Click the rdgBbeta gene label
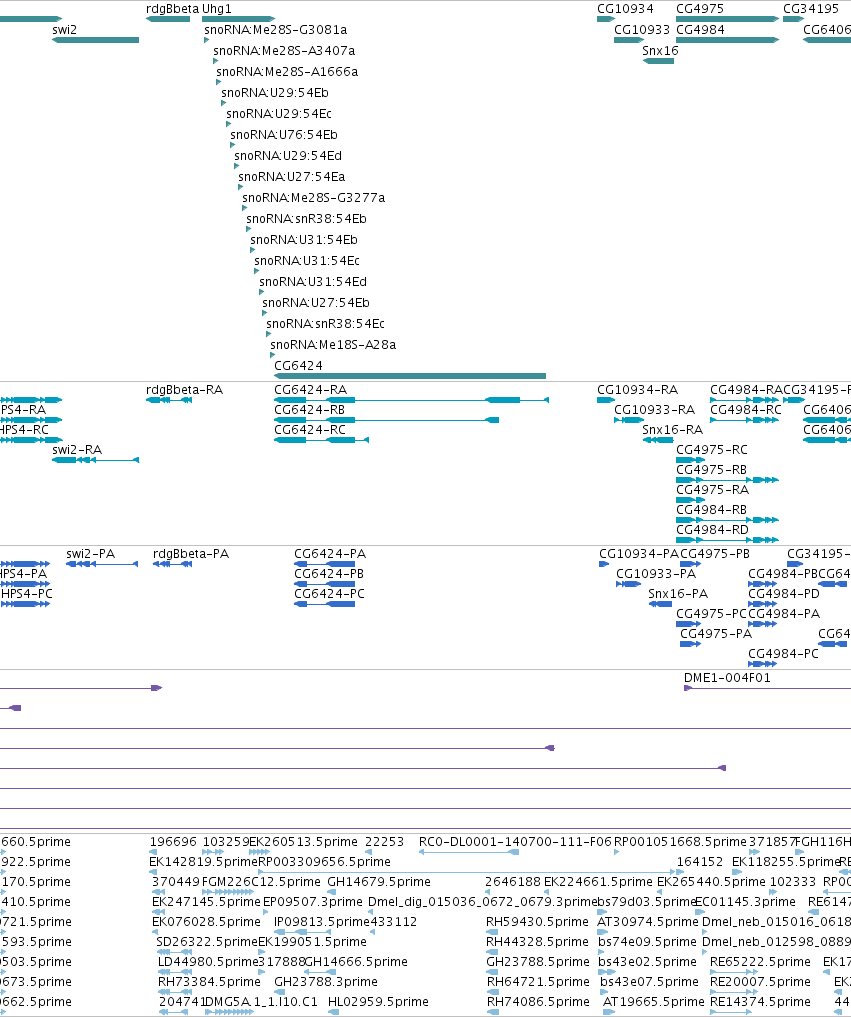The width and height of the screenshot is (851, 1017). point(173,9)
